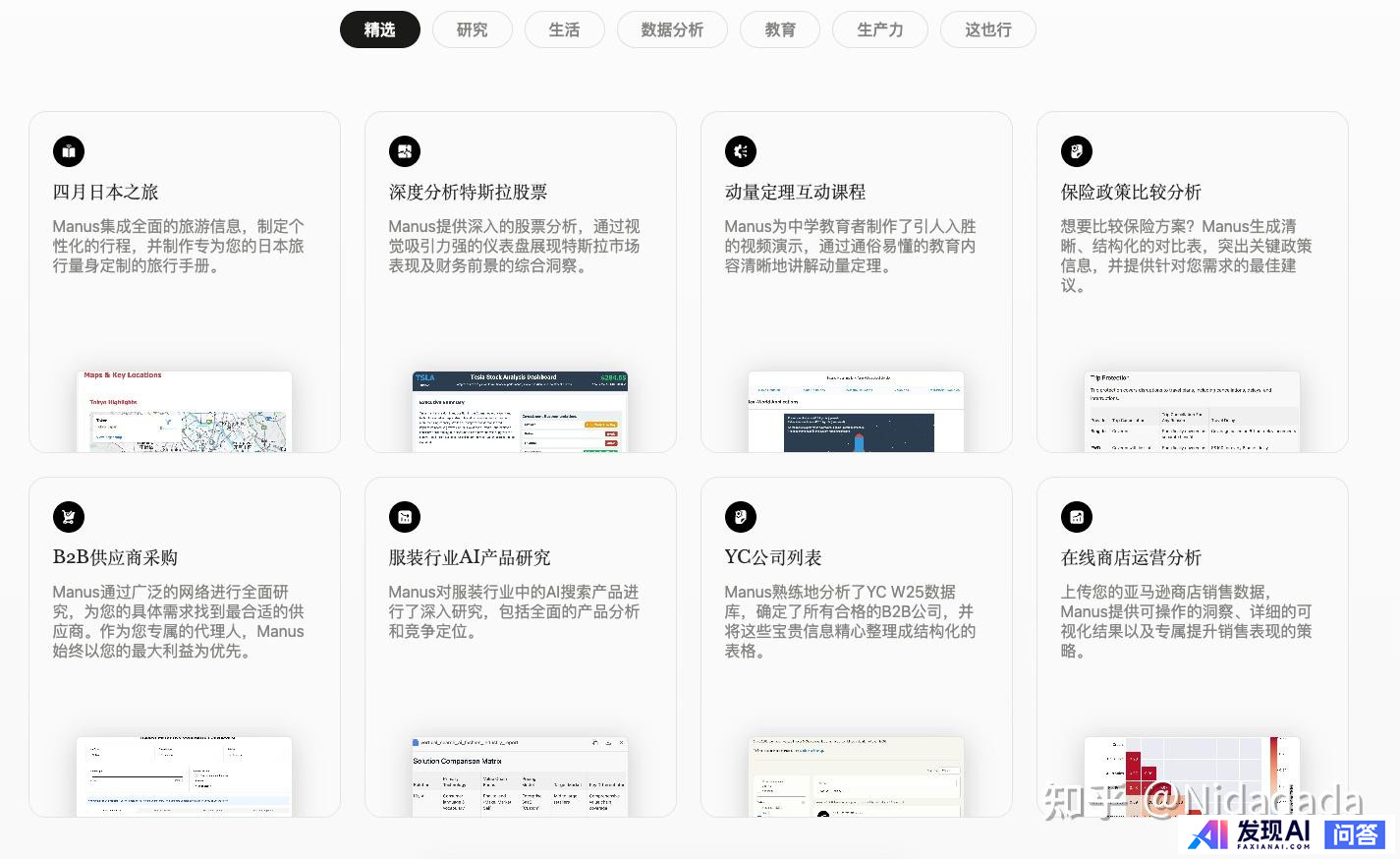Click the 四月日本之旅 card icon
The width and height of the screenshot is (1400, 859).
69,151
